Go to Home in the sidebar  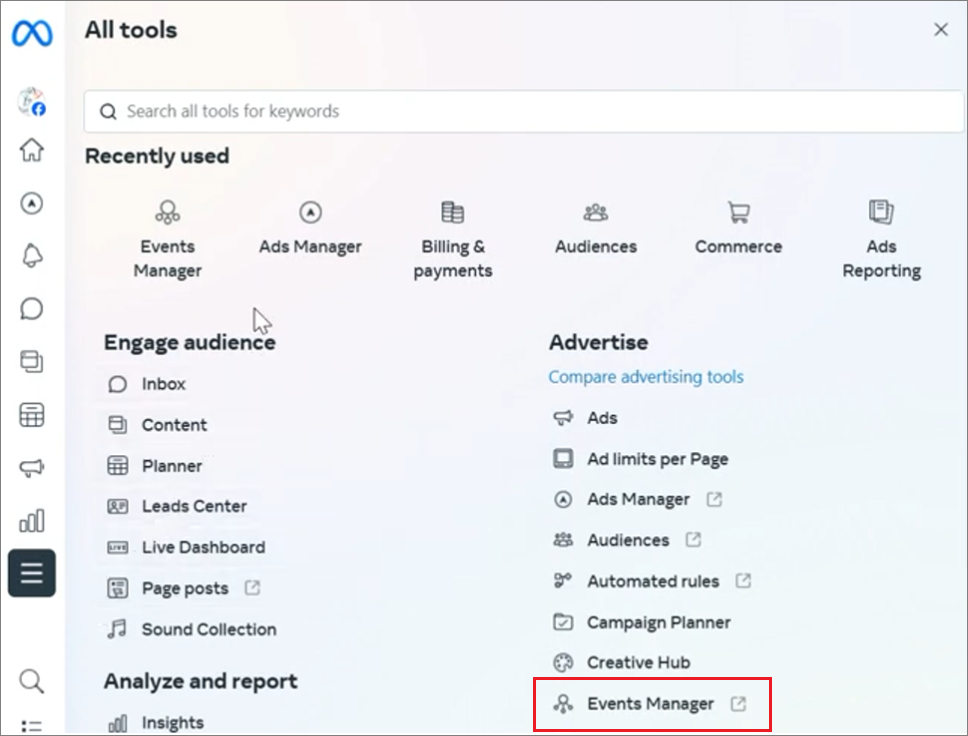coord(31,149)
